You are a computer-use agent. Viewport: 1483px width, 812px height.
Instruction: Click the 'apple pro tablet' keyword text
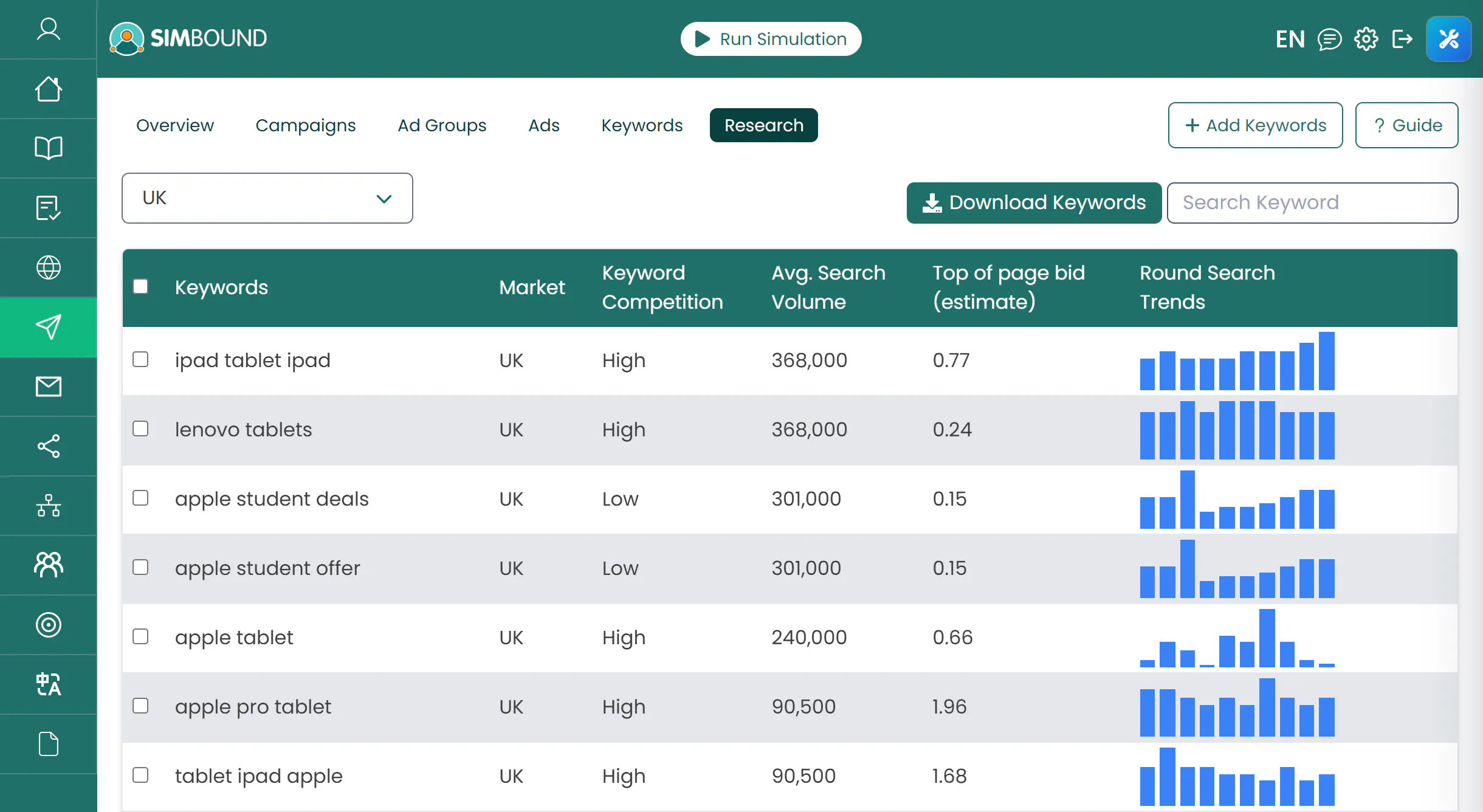pyautogui.click(x=253, y=707)
